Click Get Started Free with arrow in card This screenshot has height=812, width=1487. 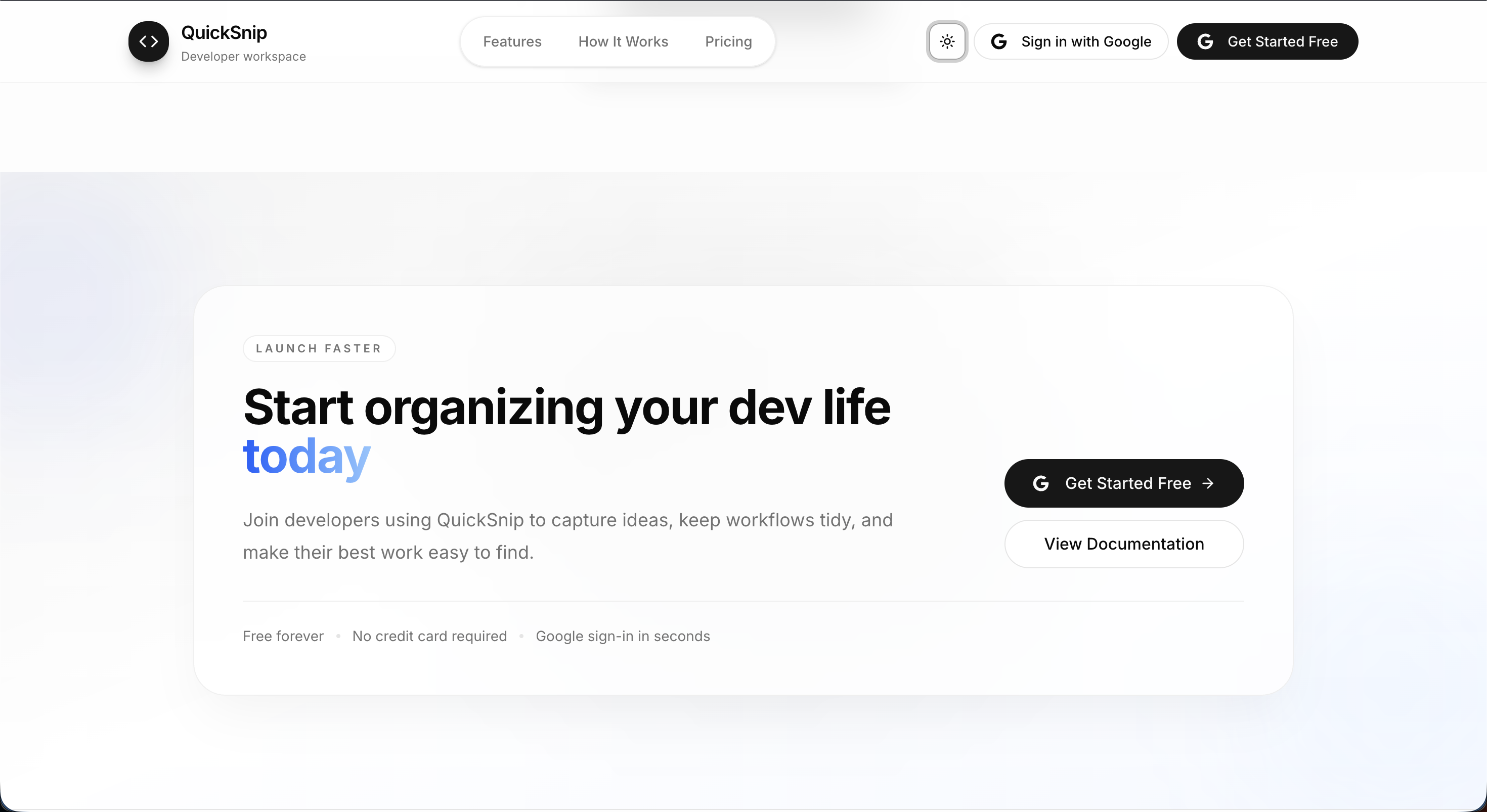tap(1124, 483)
